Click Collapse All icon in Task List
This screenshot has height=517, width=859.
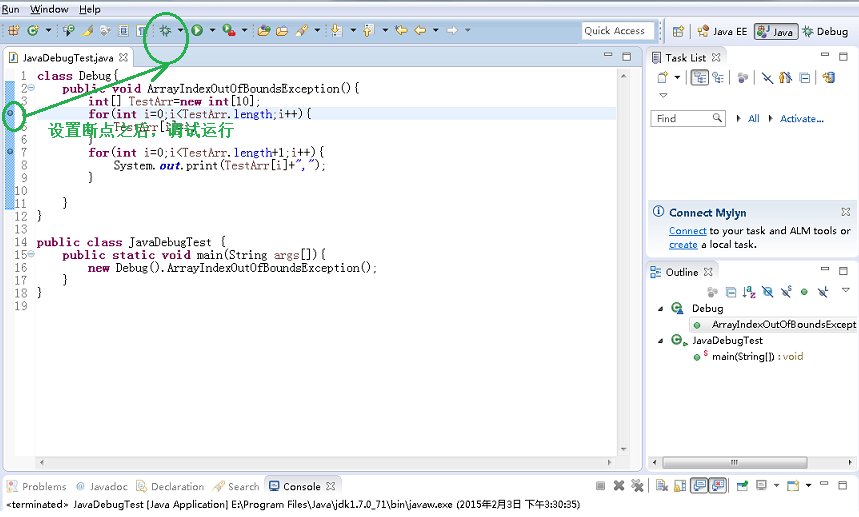[804, 78]
